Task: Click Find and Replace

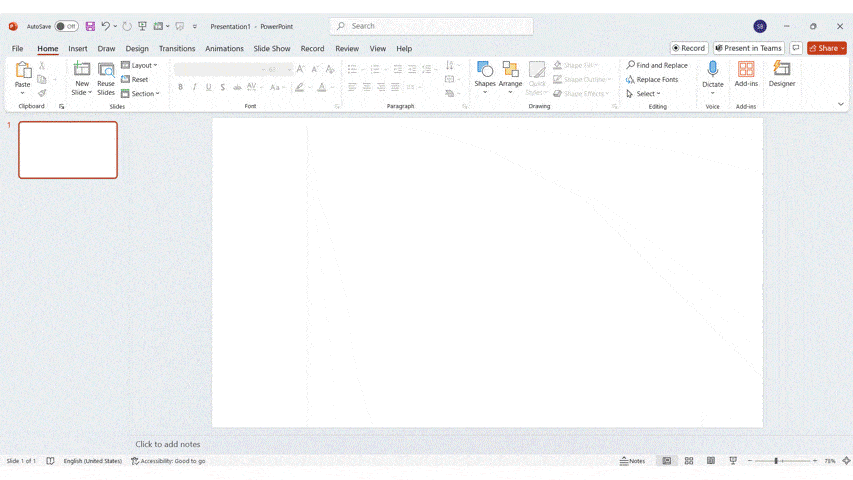Action: click(x=657, y=65)
